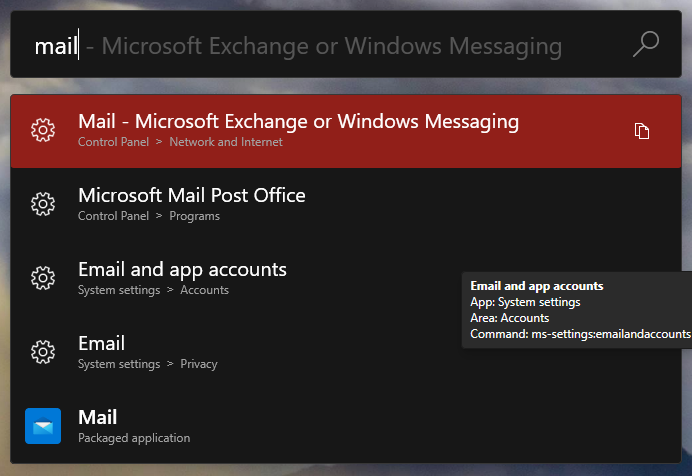This screenshot has width=692, height=476.
Task: Click 'System settings > Privacy' subtitle
Action: (148, 364)
